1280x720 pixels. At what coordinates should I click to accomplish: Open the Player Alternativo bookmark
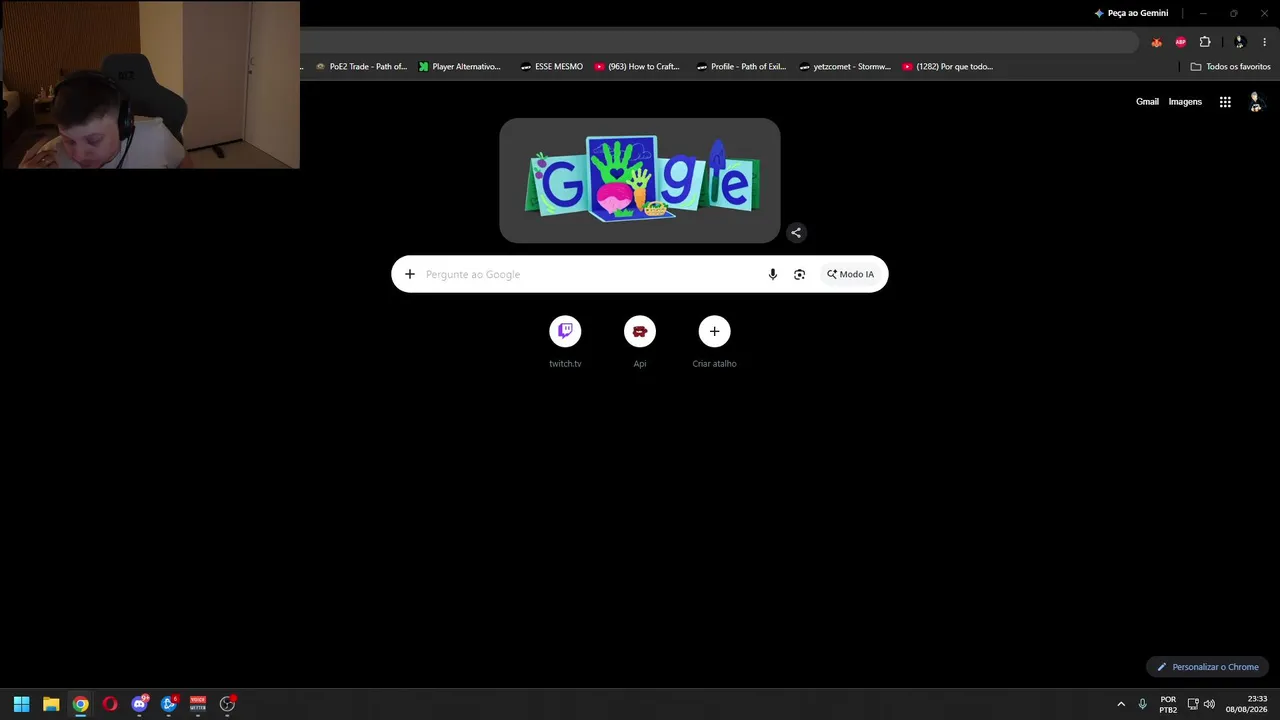[x=460, y=67]
